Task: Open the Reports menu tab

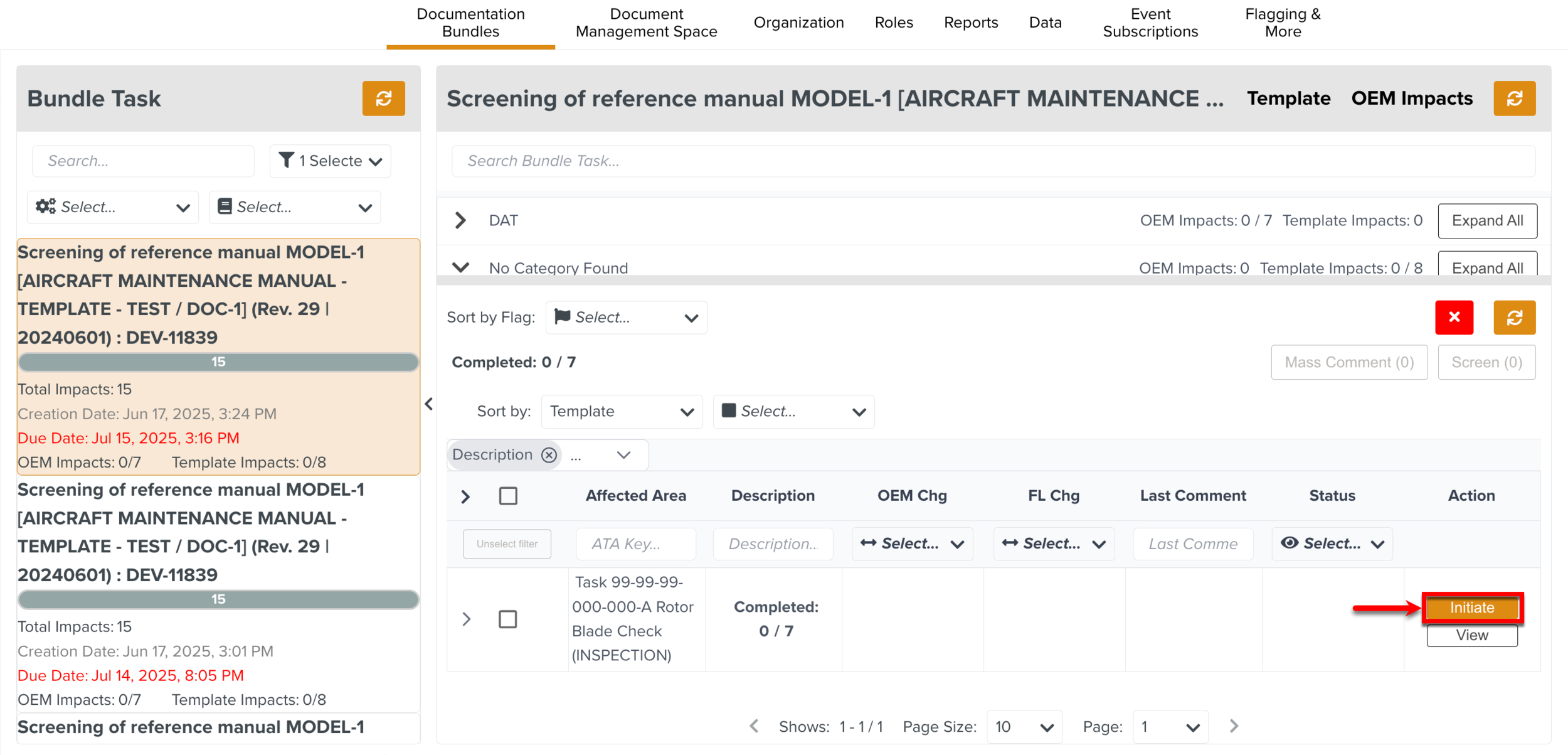Action: [x=970, y=23]
